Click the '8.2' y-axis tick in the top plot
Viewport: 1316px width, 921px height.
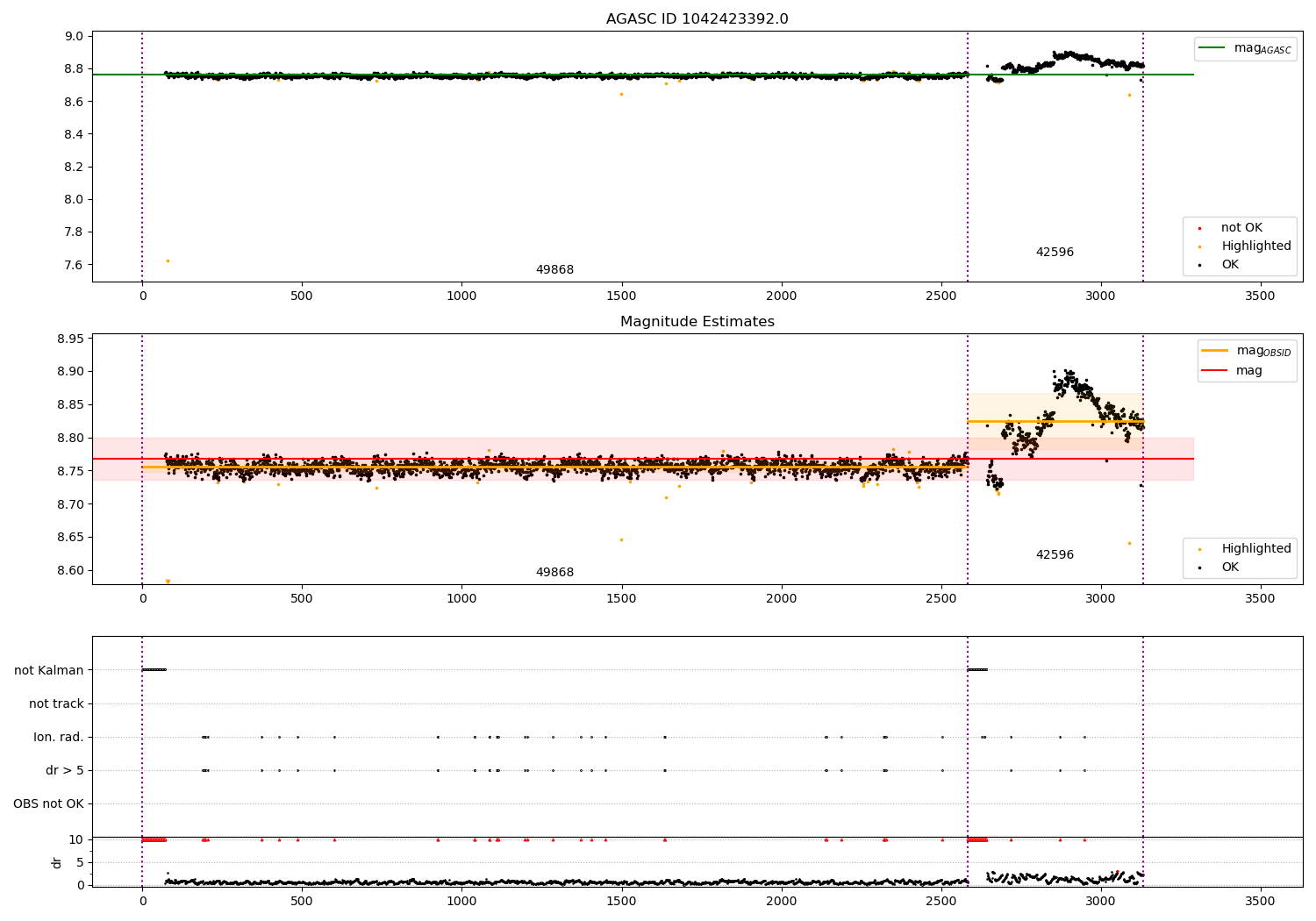click(74, 168)
